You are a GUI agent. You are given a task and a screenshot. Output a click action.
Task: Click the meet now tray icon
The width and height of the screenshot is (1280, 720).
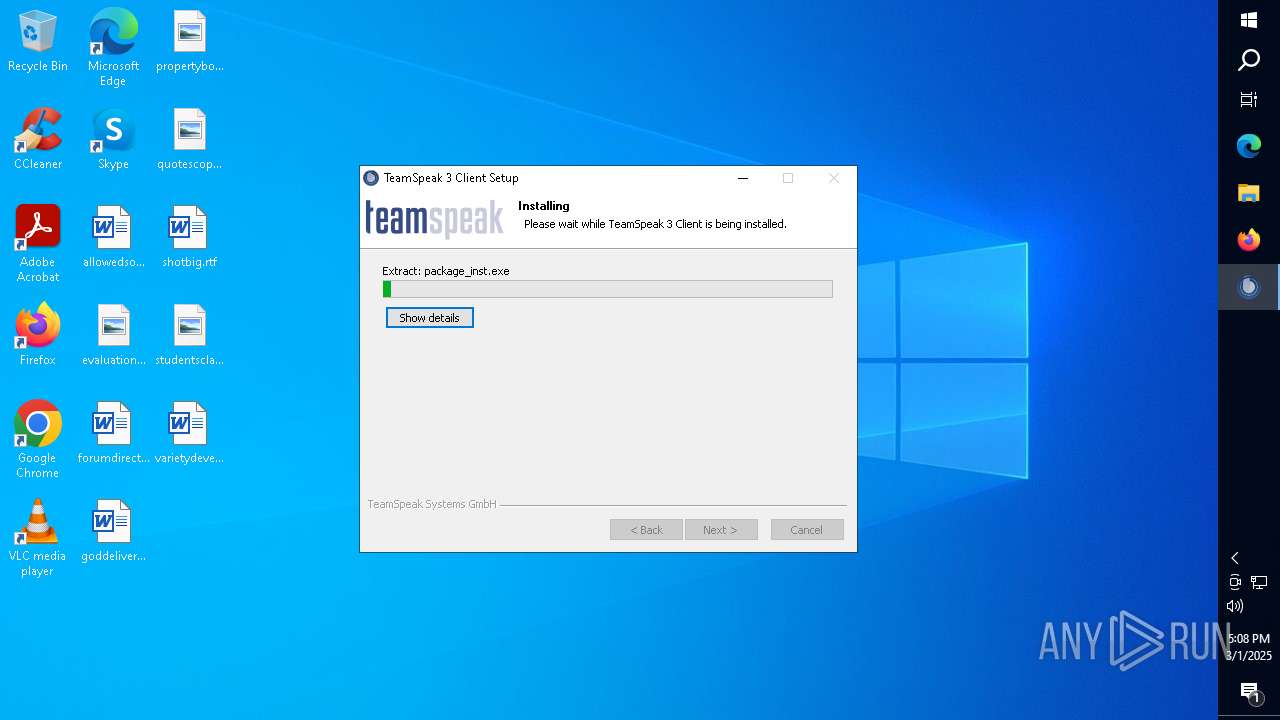pos(1235,582)
